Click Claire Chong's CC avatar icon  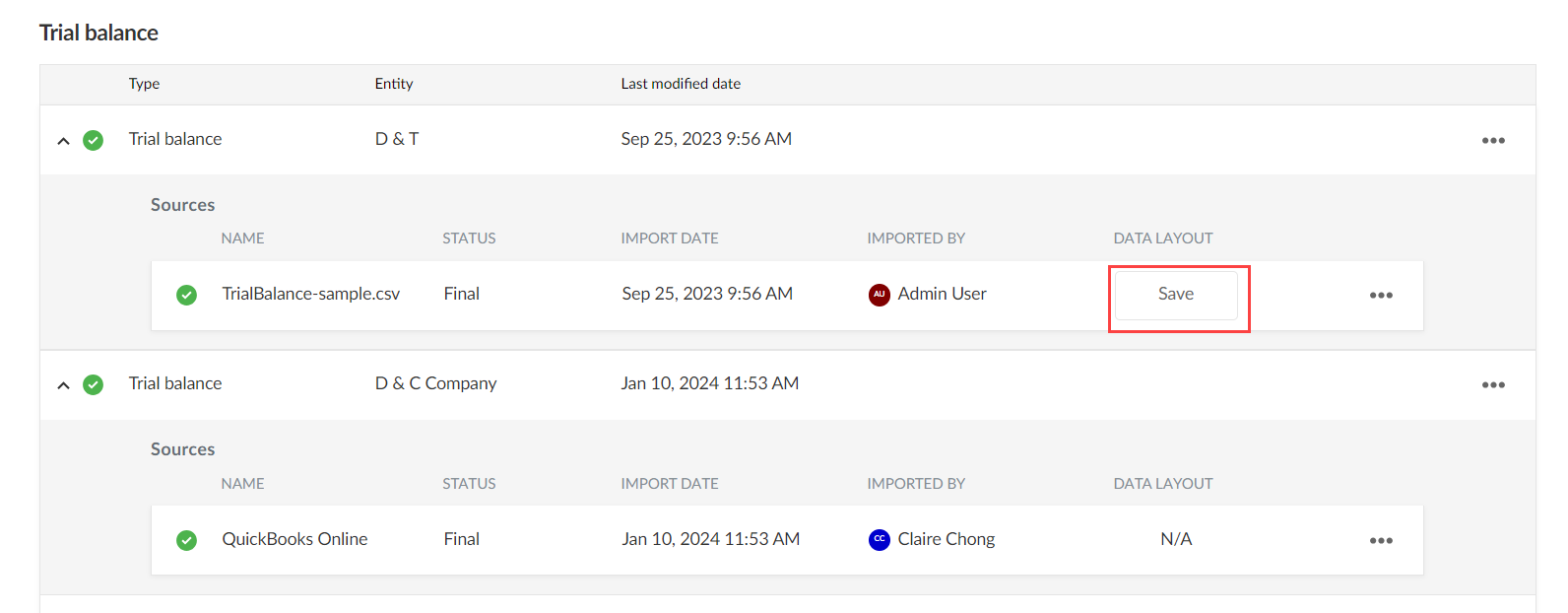tap(879, 540)
